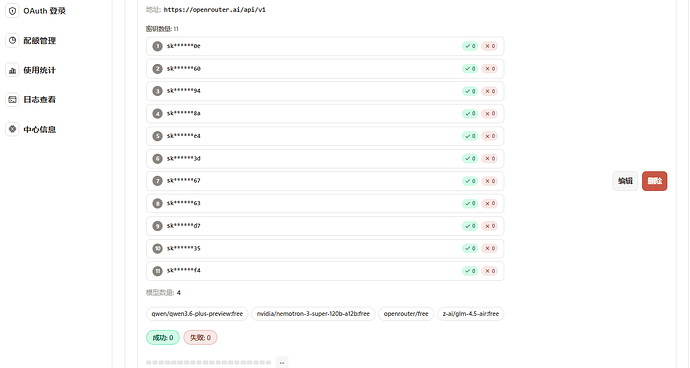The width and height of the screenshot is (690, 368).
Task: Click the z-ai/glm-4.5-air:free model tag
Action: [x=470, y=314]
